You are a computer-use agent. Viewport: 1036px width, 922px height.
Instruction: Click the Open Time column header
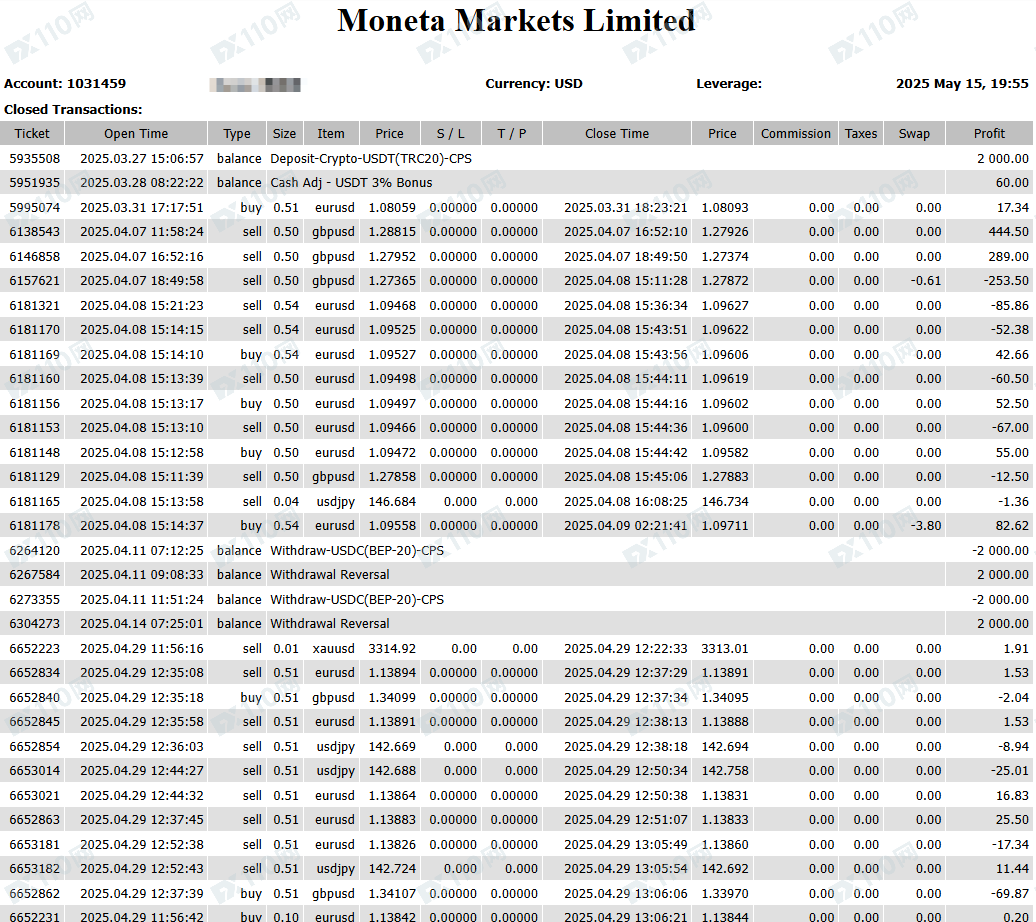(136, 134)
